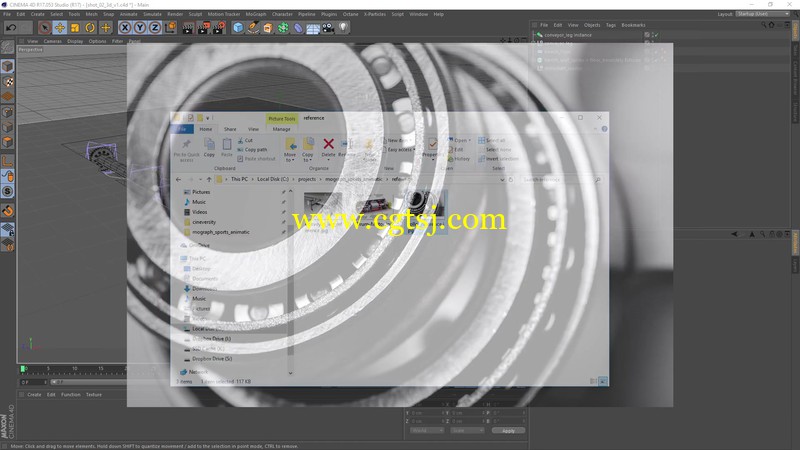Viewport: 800px width, 450px height.
Task: Open Manage tab under Picture Tools
Action: click(x=281, y=129)
